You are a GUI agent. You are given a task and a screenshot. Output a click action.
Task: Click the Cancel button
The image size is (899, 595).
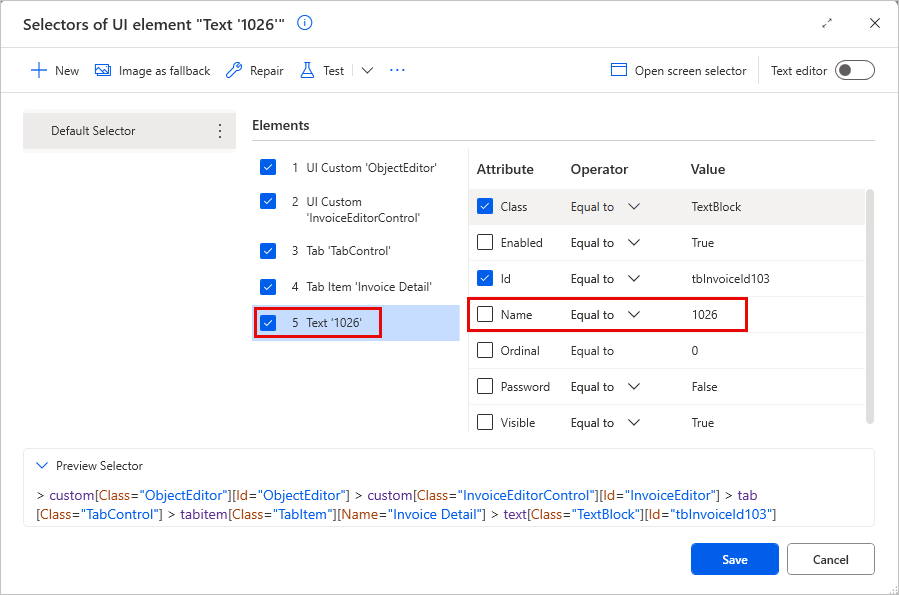click(x=830, y=559)
